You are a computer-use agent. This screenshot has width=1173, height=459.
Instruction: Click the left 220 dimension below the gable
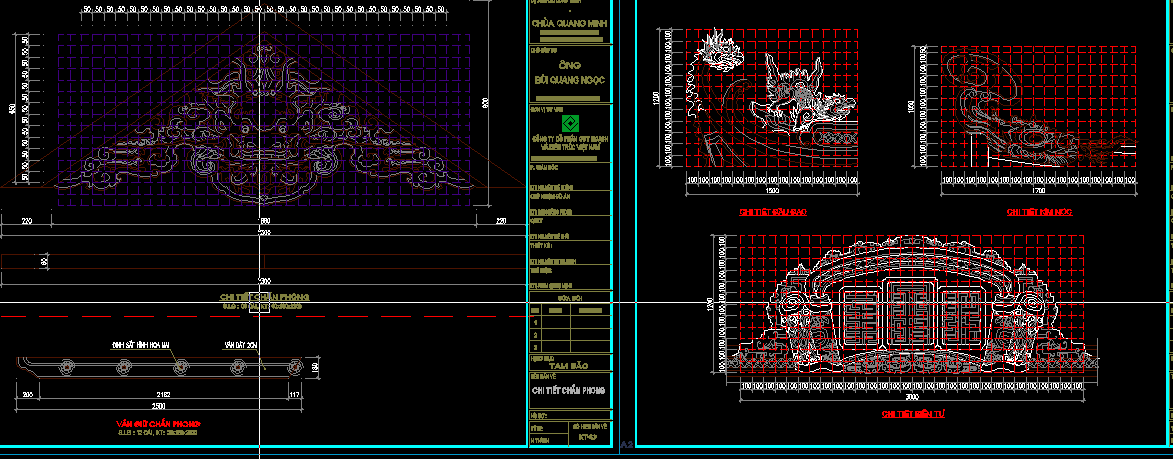click(x=26, y=221)
